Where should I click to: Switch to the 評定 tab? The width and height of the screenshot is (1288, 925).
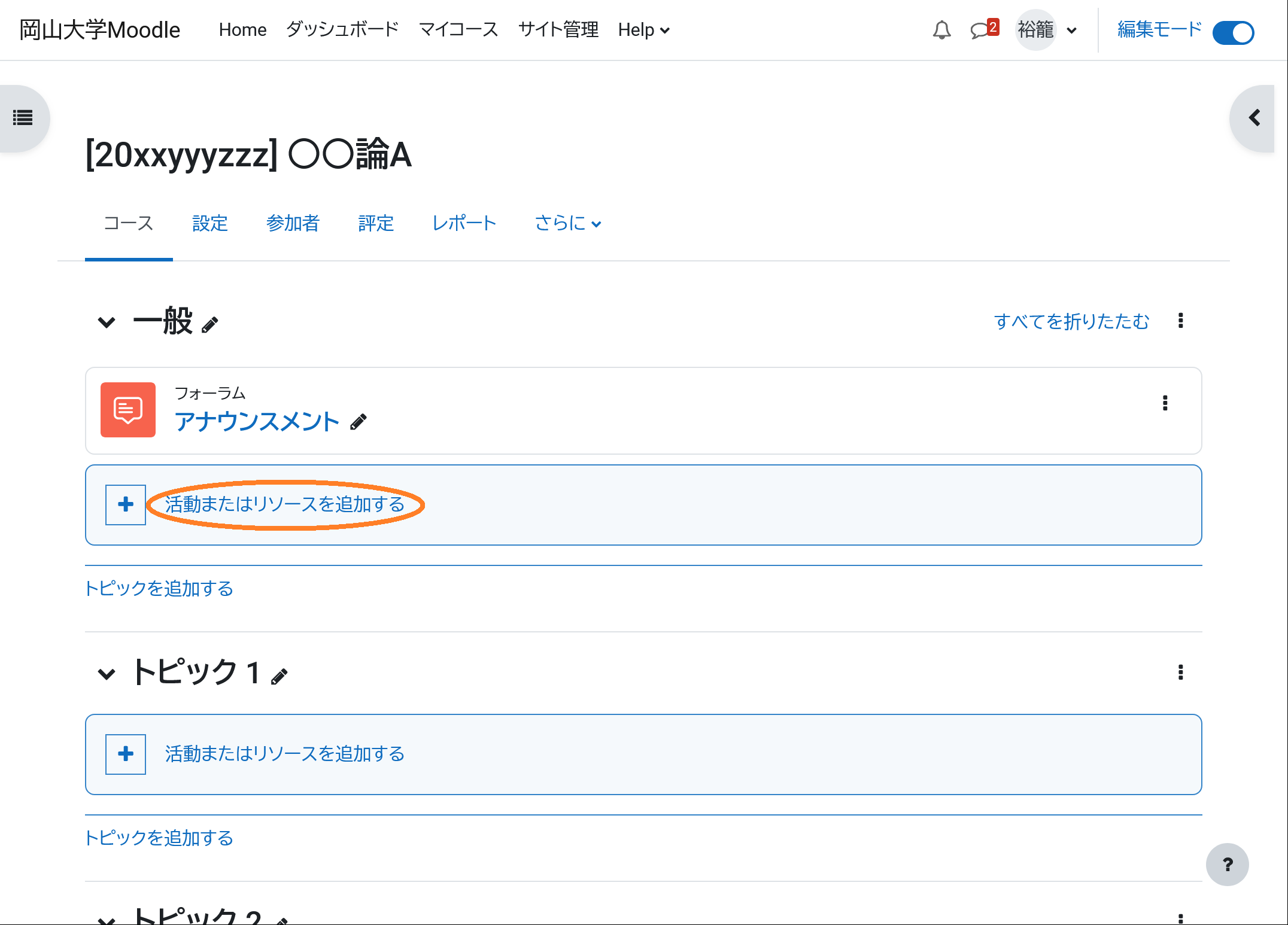tap(376, 224)
